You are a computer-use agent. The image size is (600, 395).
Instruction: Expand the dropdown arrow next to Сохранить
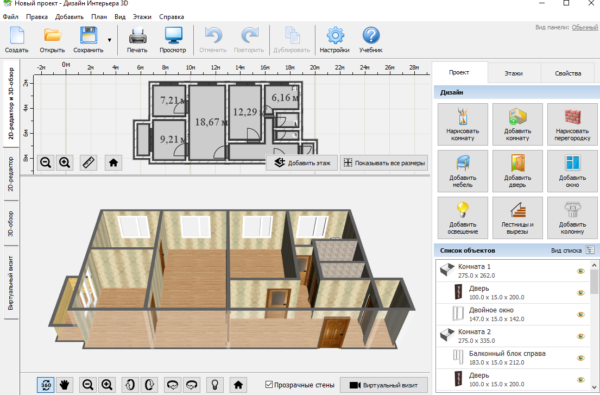click(x=109, y=40)
